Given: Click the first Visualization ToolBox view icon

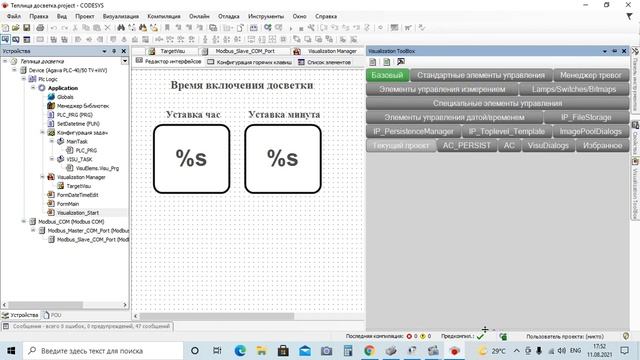Looking at the screenshot, I should point(373,62).
